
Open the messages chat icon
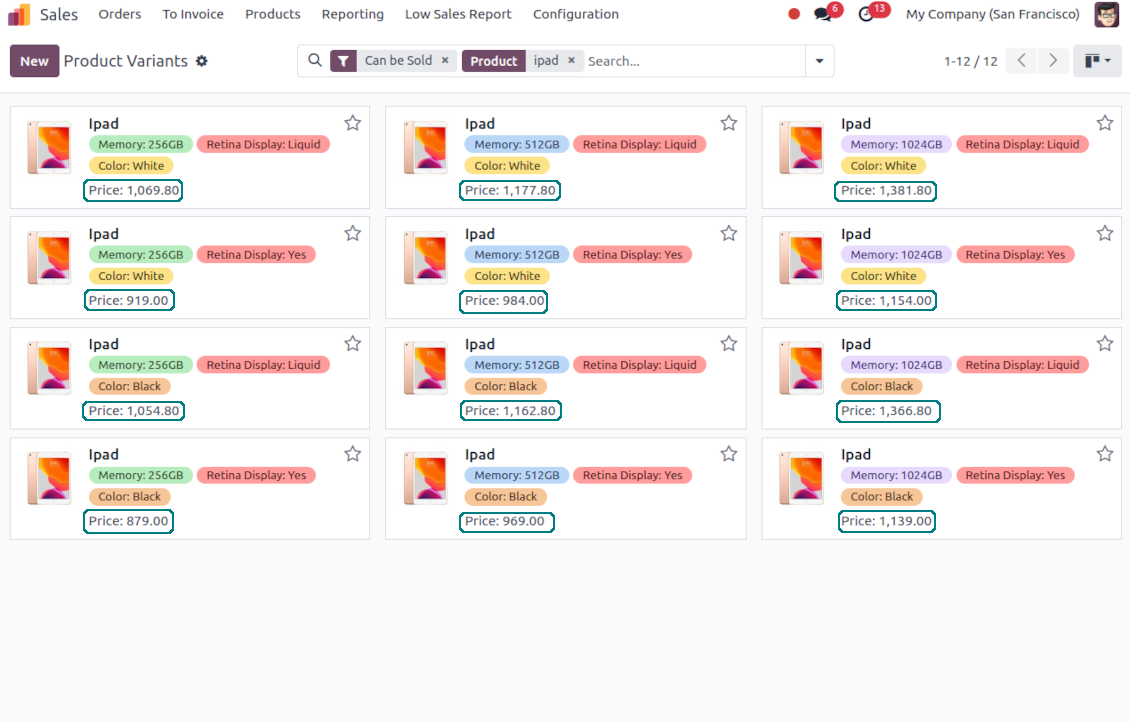[823, 14]
